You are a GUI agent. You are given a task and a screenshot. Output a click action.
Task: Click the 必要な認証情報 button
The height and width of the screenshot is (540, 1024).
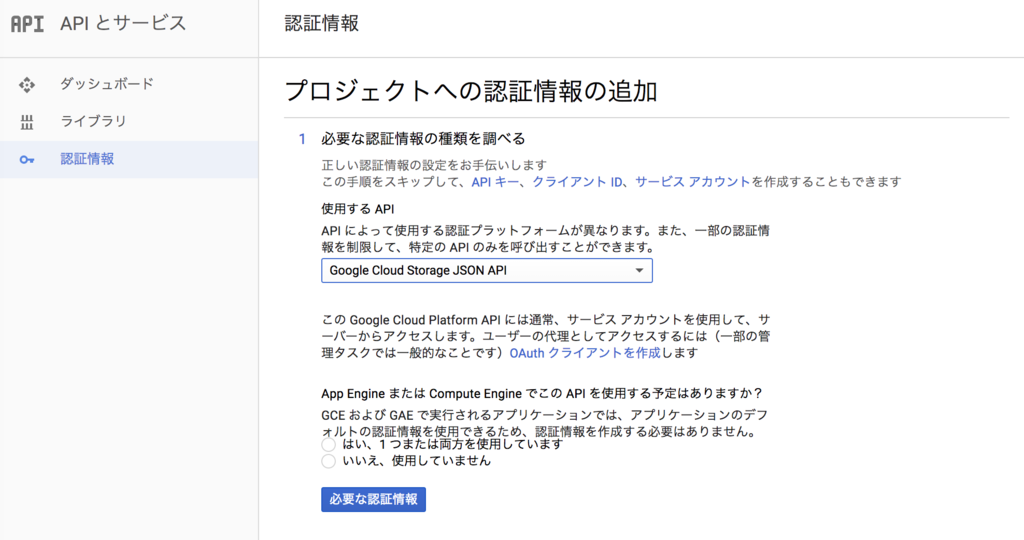tap(374, 500)
